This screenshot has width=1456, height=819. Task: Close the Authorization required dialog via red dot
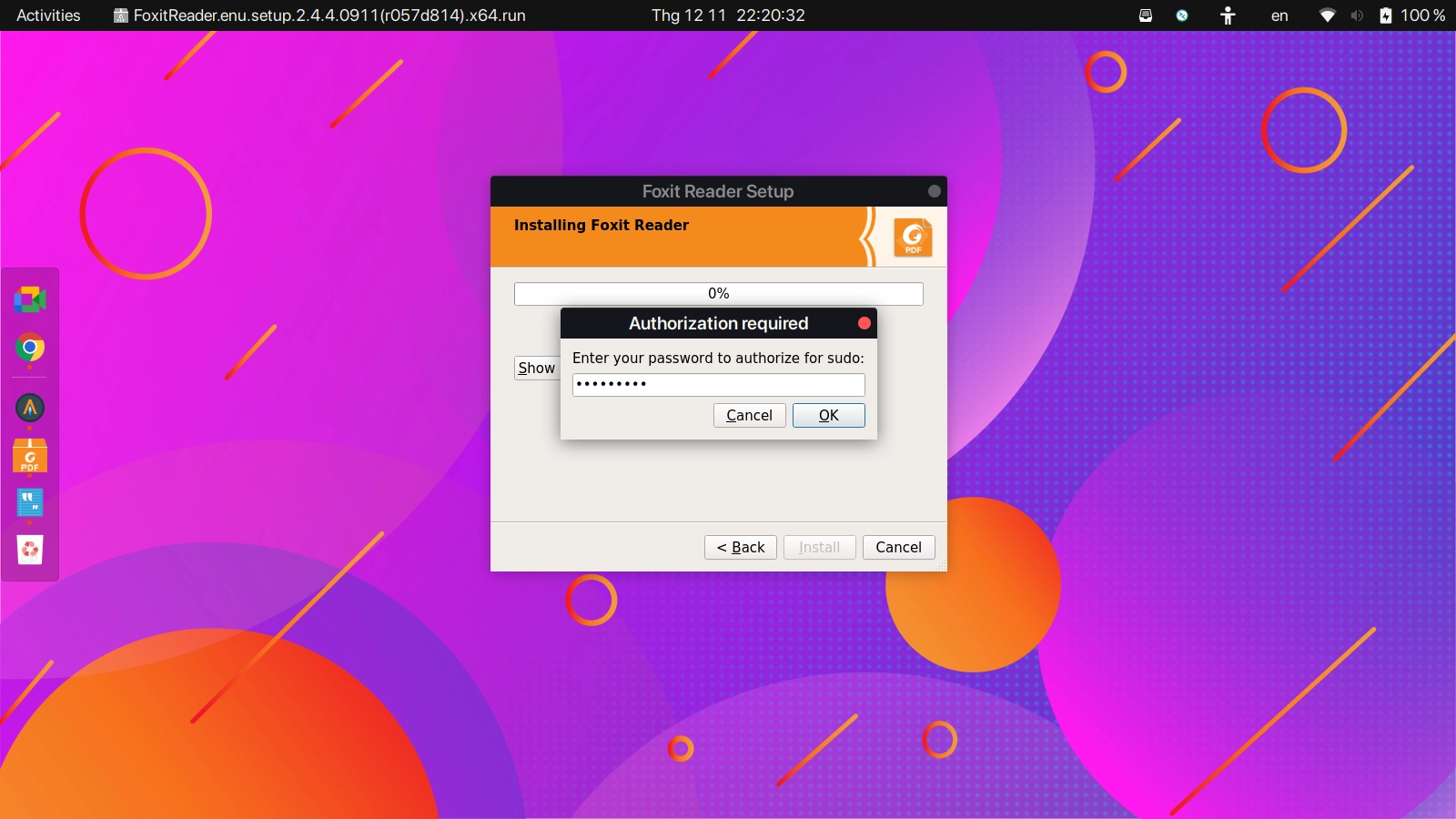(864, 323)
